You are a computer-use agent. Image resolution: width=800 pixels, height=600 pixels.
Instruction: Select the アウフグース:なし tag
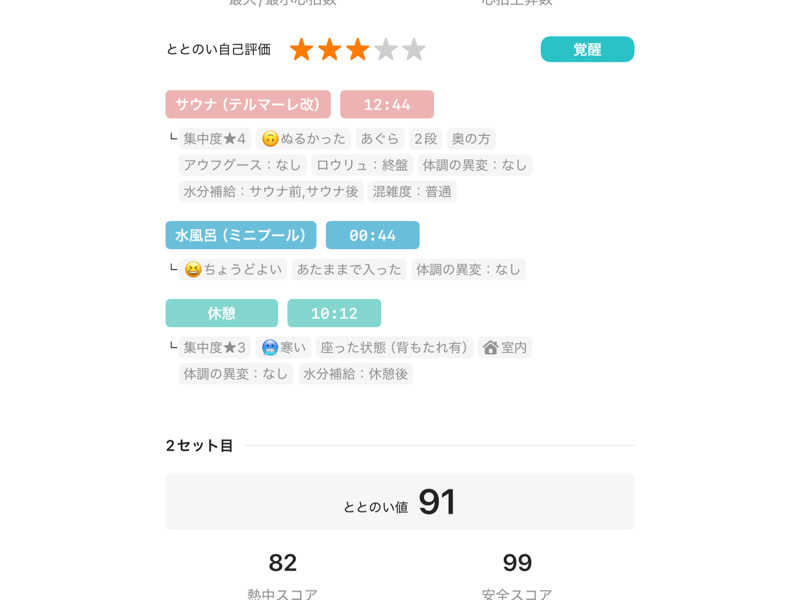tap(242, 165)
